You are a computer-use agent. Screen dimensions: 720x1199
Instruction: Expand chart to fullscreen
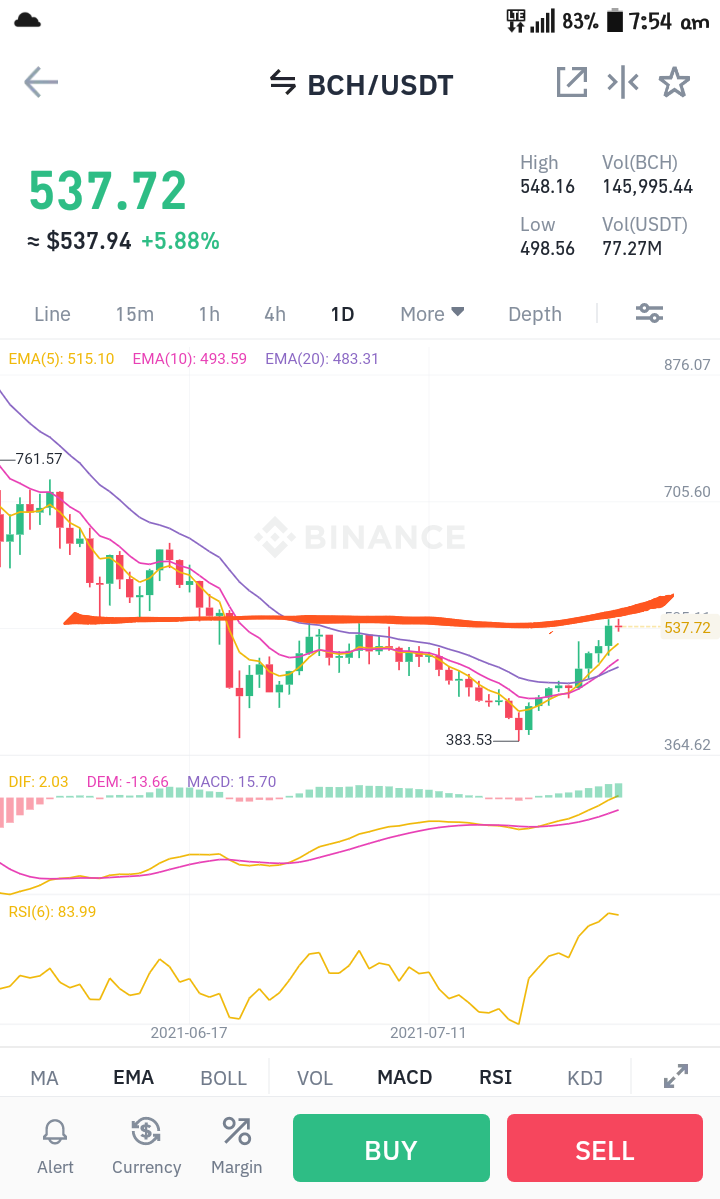[676, 1076]
